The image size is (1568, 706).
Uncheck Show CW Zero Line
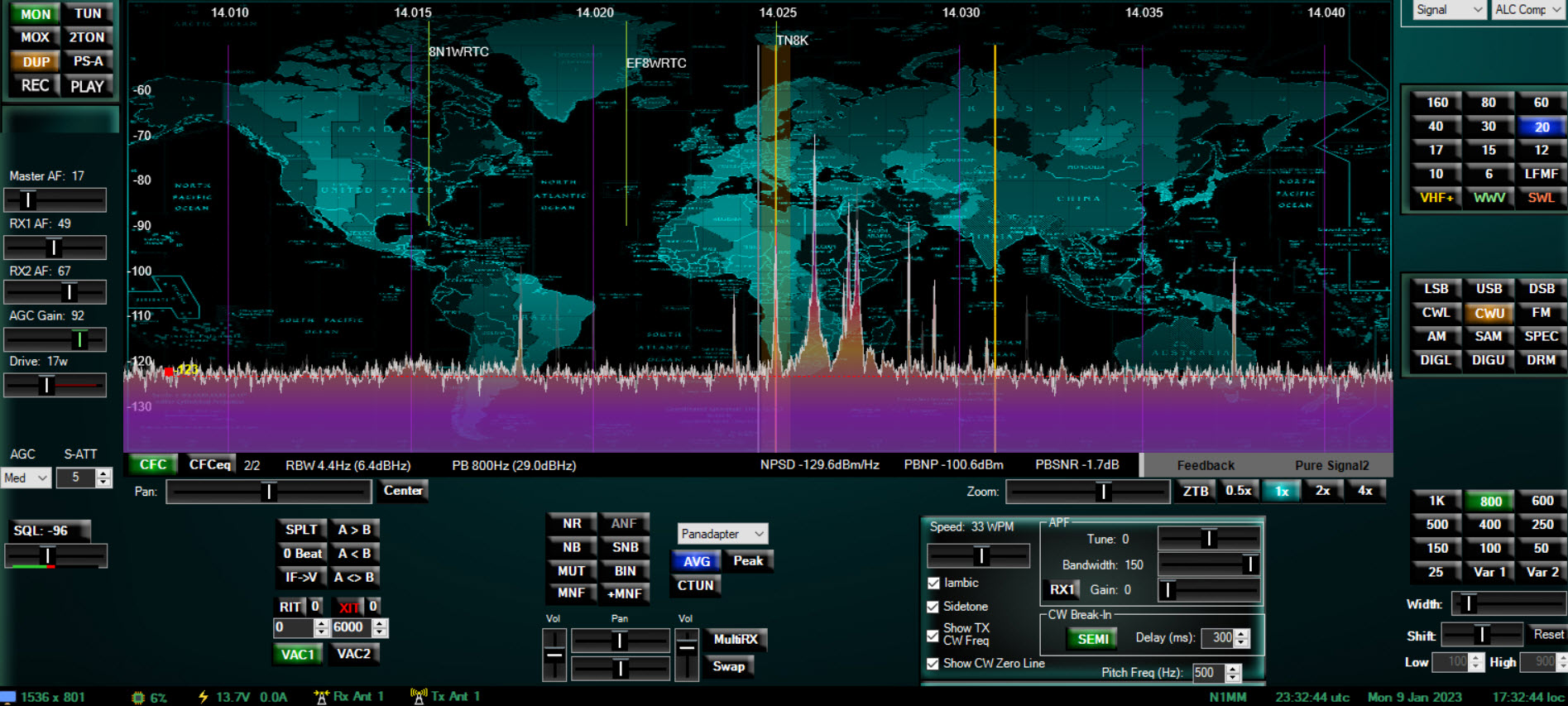tap(933, 664)
